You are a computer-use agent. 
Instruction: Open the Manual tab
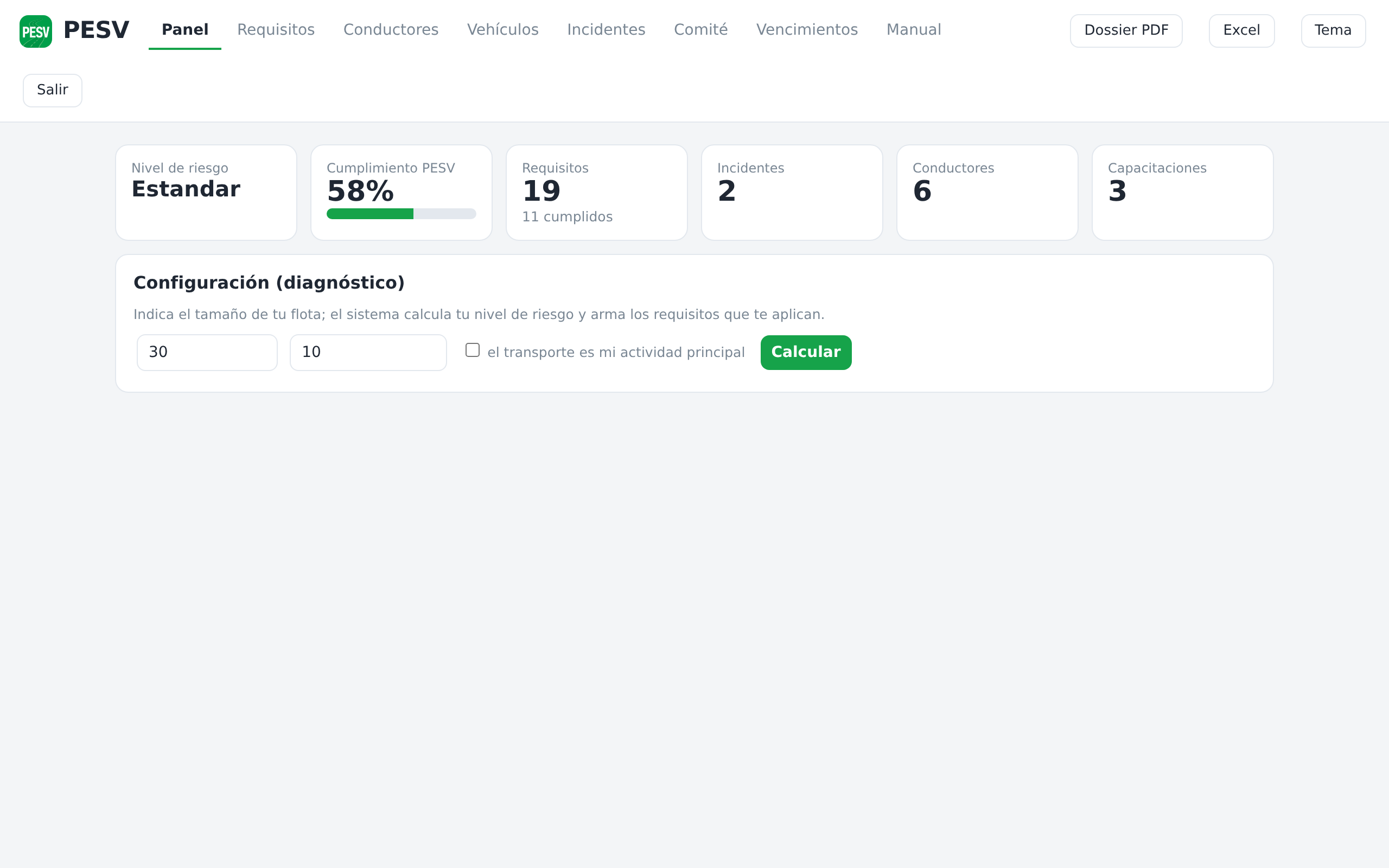click(x=914, y=30)
